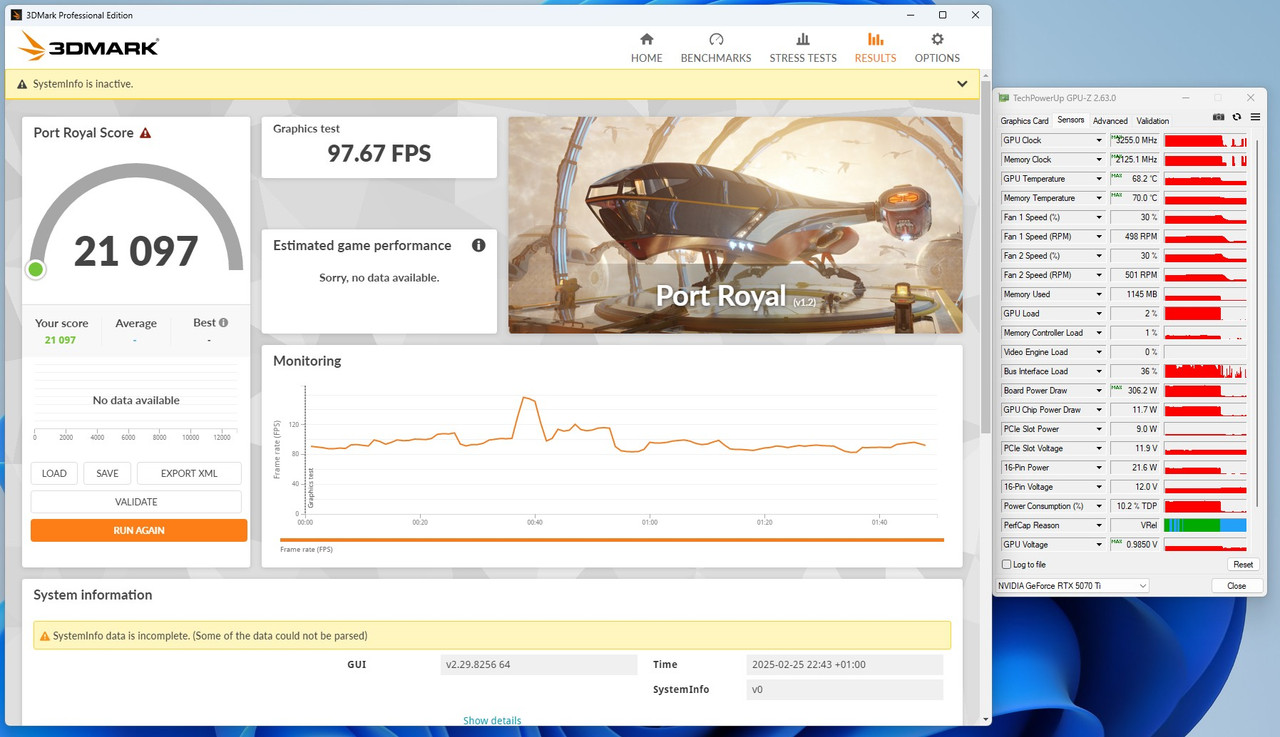Expand the SystemInfo inactive banner chevron

(x=962, y=84)
